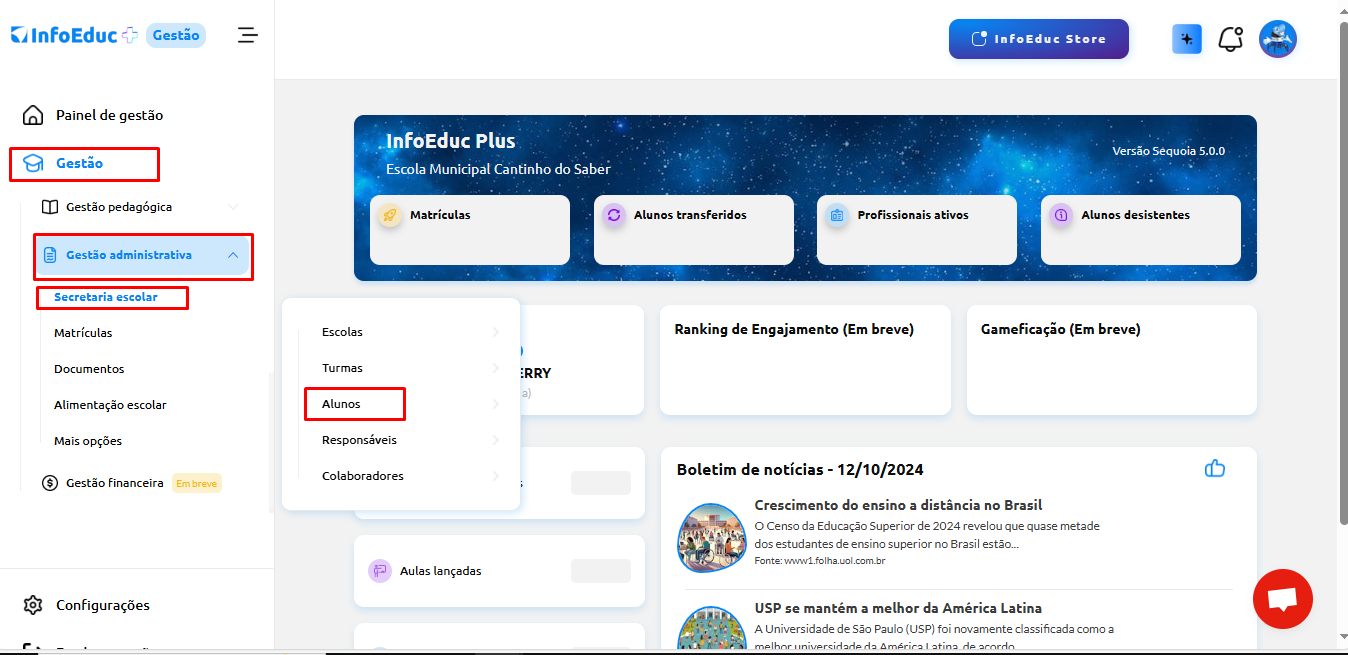The image size is (1348, 655).
Task: Open news USP se mantém a melhor
Action: [x=898, y=608]
